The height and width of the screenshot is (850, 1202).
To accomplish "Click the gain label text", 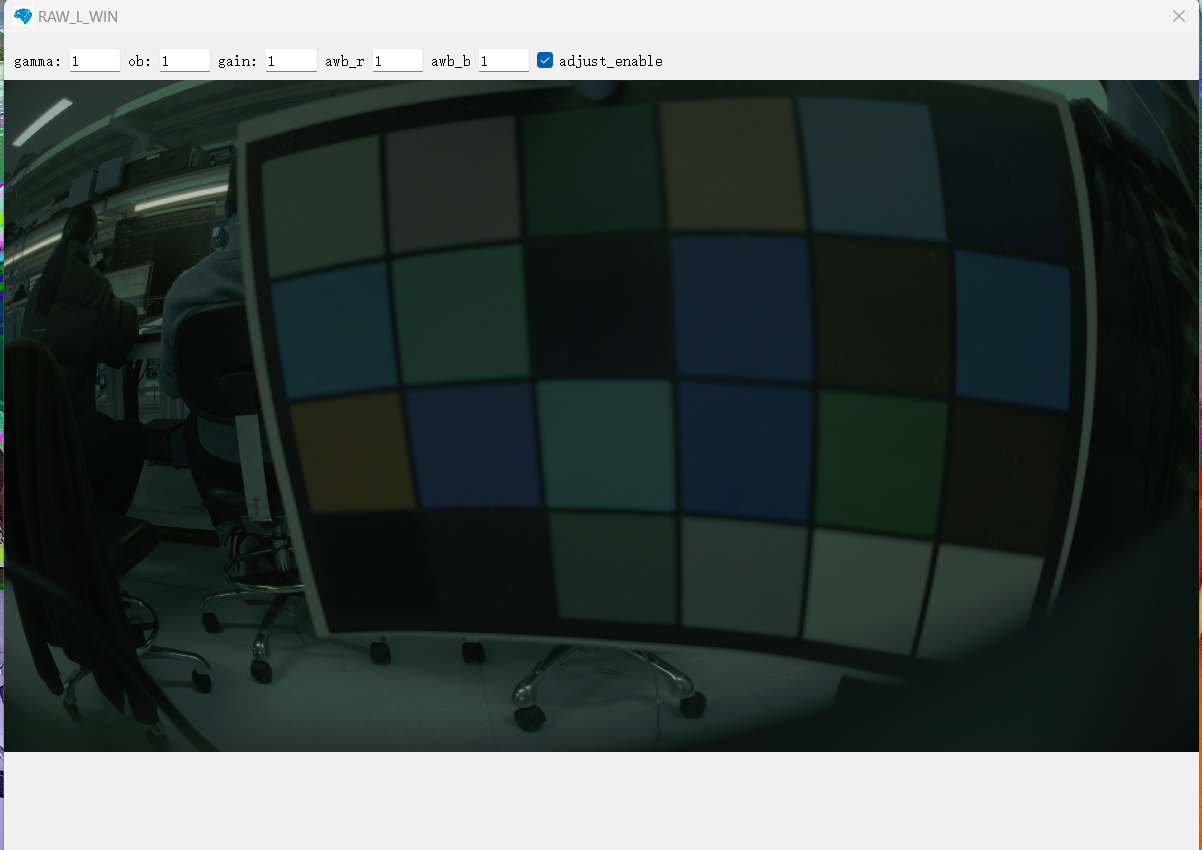I will click(x=237, y=61).
